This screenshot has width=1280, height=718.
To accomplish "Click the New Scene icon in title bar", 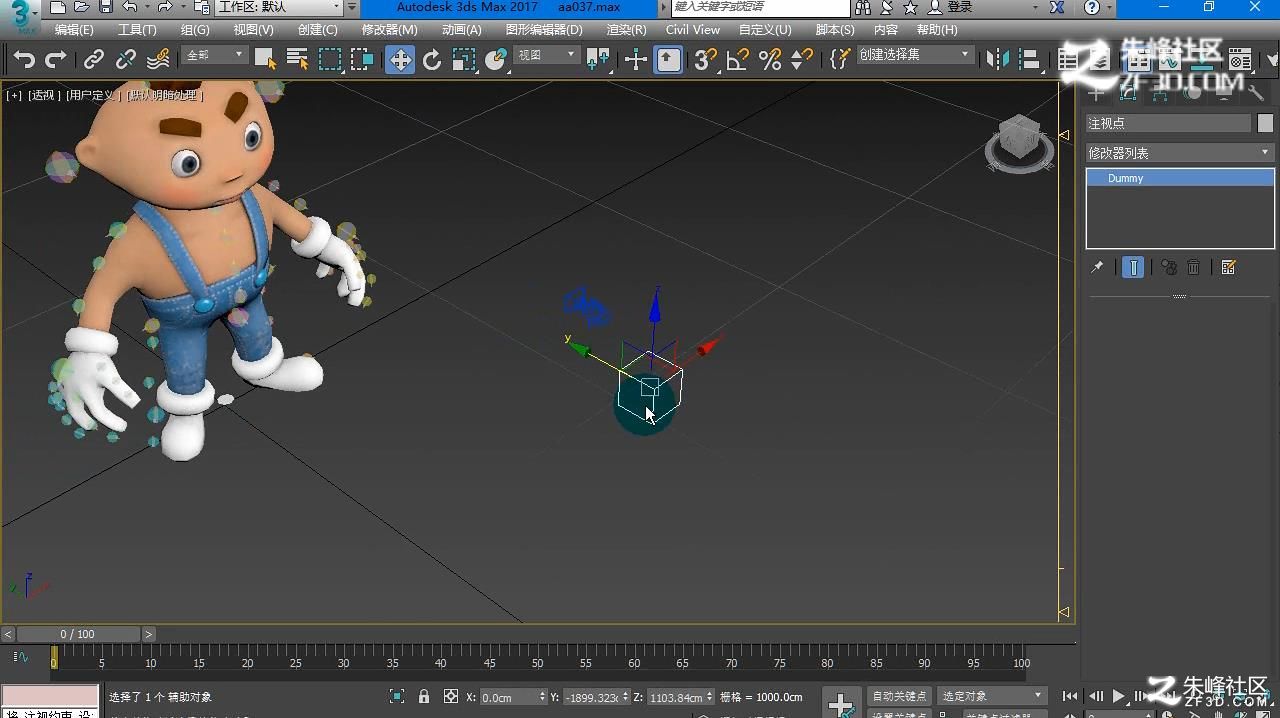I will tap(57, 7).
